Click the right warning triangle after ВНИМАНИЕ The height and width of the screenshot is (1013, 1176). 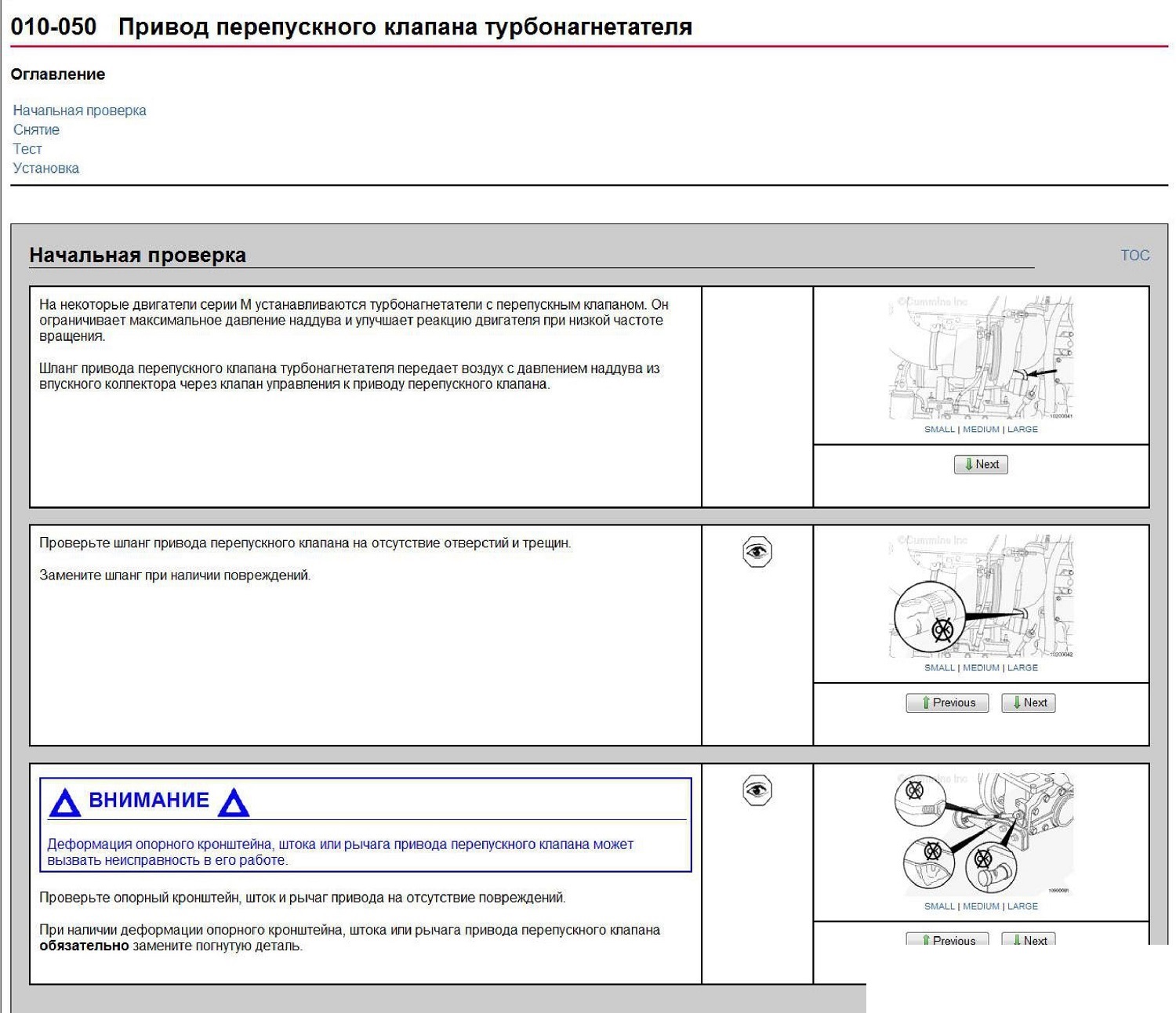(x=234, y=803)
